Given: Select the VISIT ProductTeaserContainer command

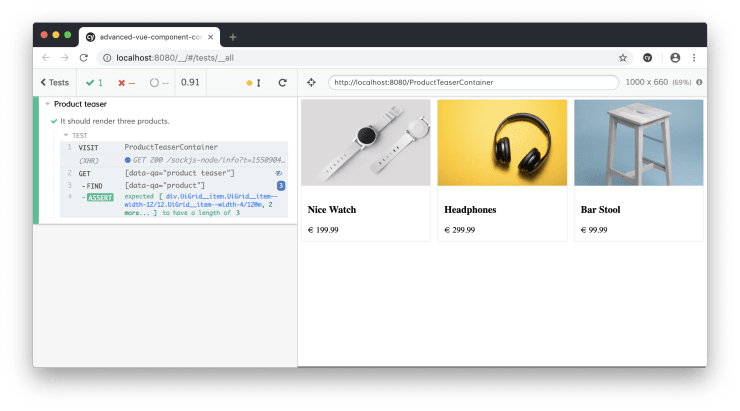Looking at the screenshot, I should (x=170, y=147).
